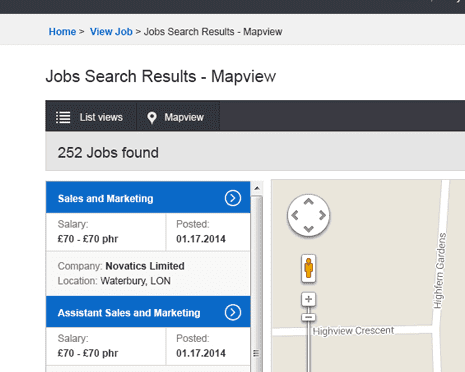
Task: Open the Assistant Sales and Marketing arrow icon
Action: pyautogui.click(x=233, y=313)
